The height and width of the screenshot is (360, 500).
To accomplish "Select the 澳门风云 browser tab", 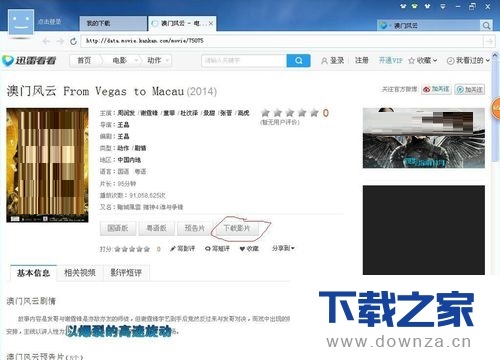I will 182,23.
